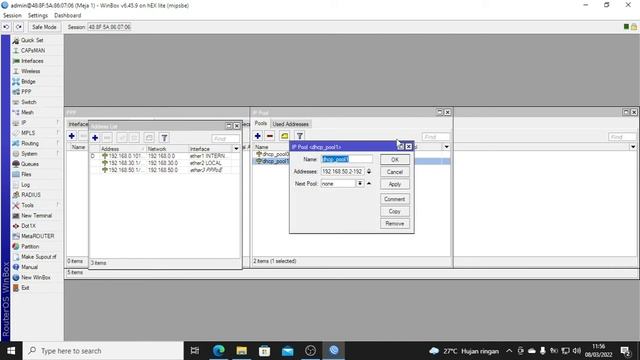Click comment icon in Address List toolbar

[149, 138]
